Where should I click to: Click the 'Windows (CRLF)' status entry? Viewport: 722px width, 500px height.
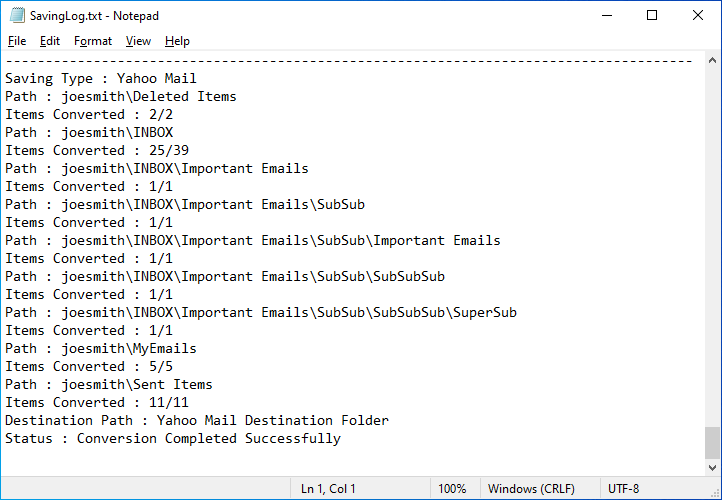[531, 488]
